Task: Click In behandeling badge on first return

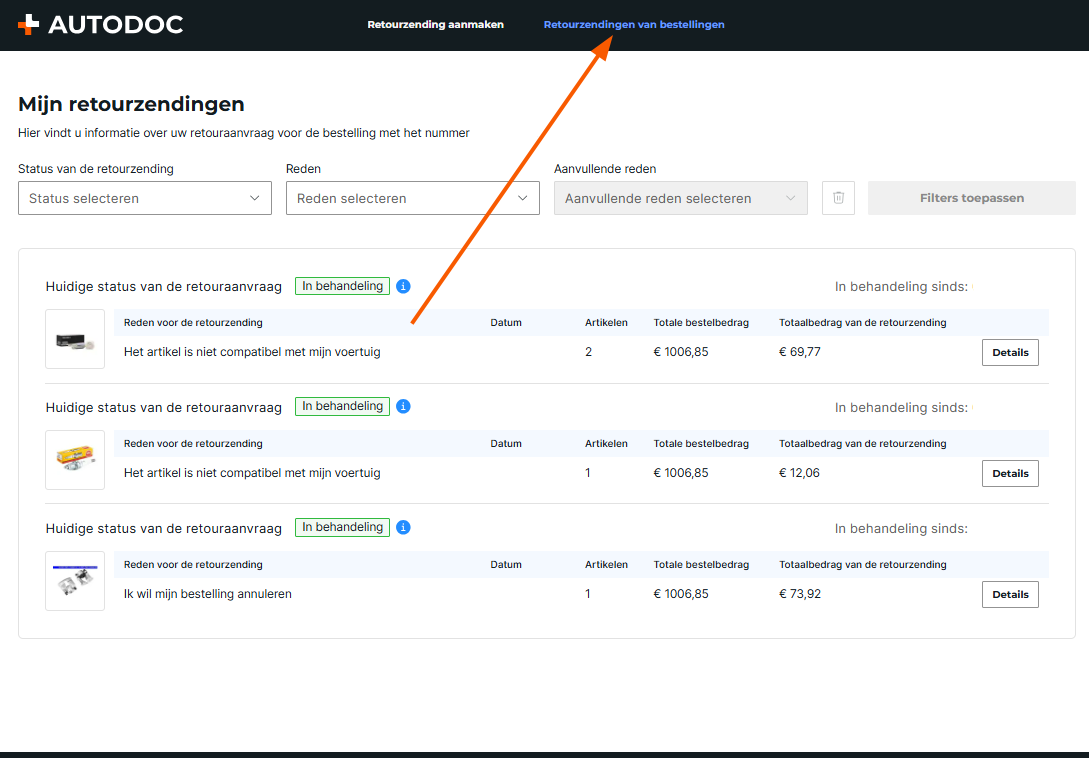Action: pos(342,286)
